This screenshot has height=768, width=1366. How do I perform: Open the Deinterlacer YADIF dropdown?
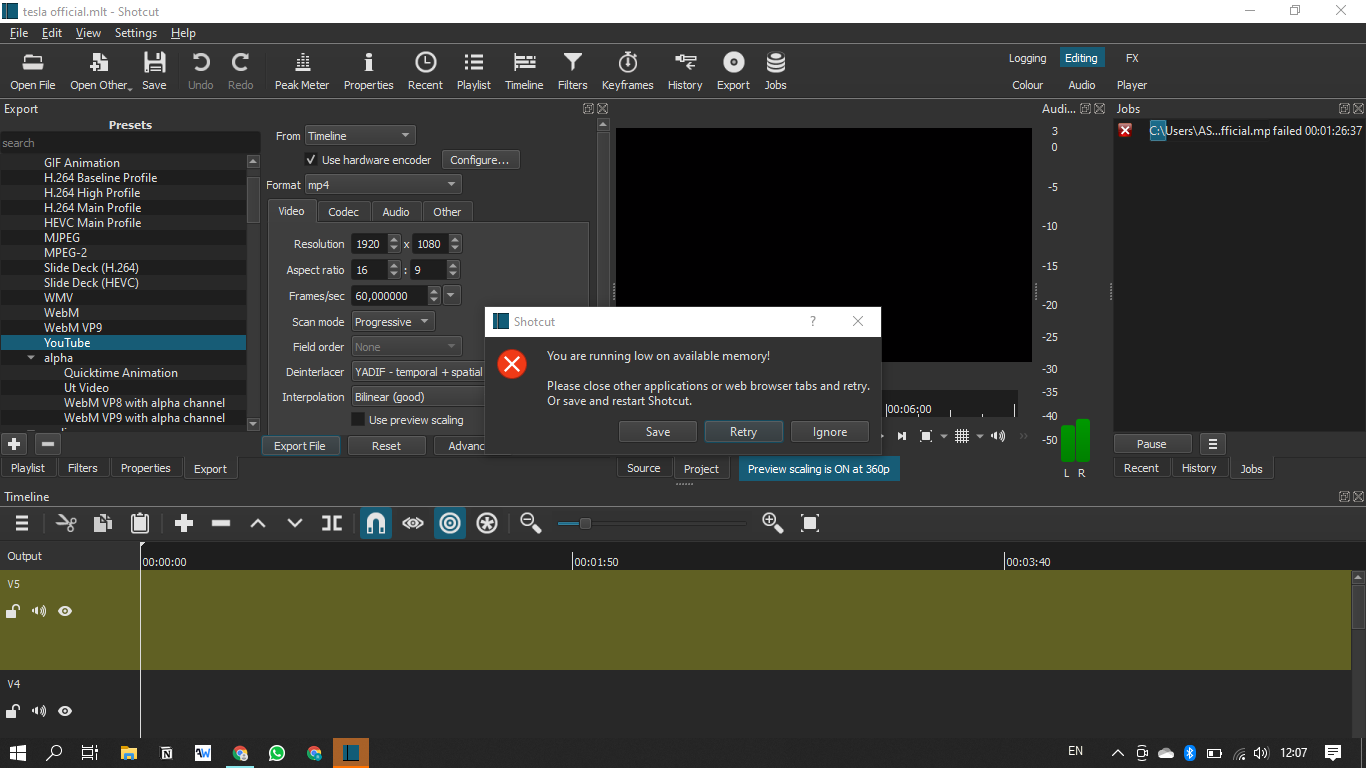pyautogui.click(x=418, y=372)
